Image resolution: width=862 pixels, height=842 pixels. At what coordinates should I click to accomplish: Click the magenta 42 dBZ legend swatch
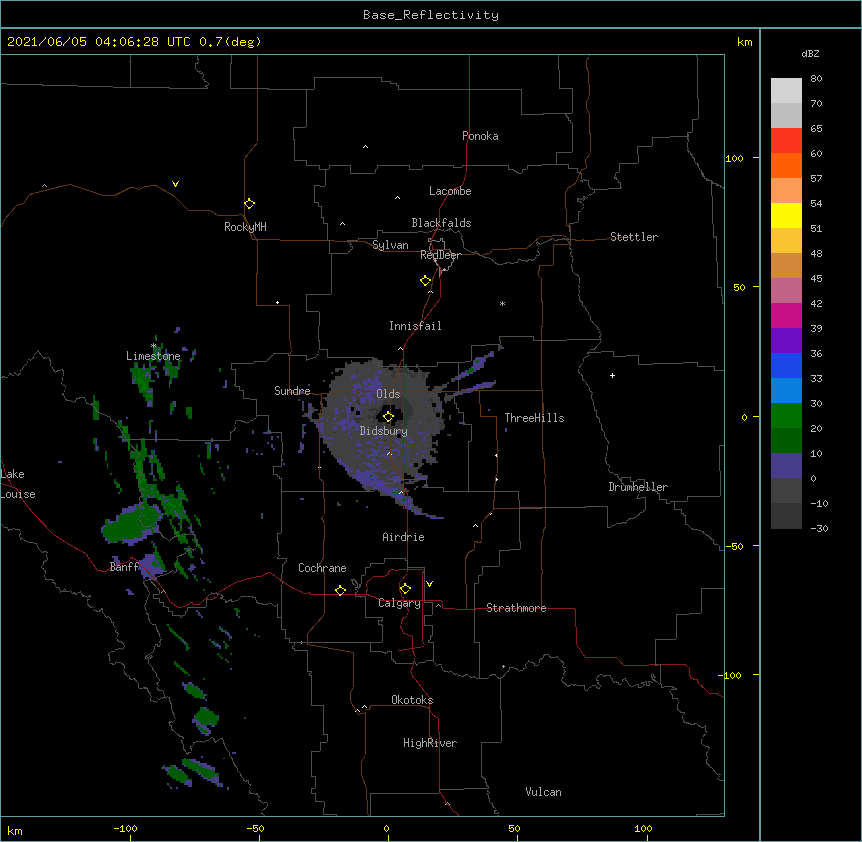(786, 315)
